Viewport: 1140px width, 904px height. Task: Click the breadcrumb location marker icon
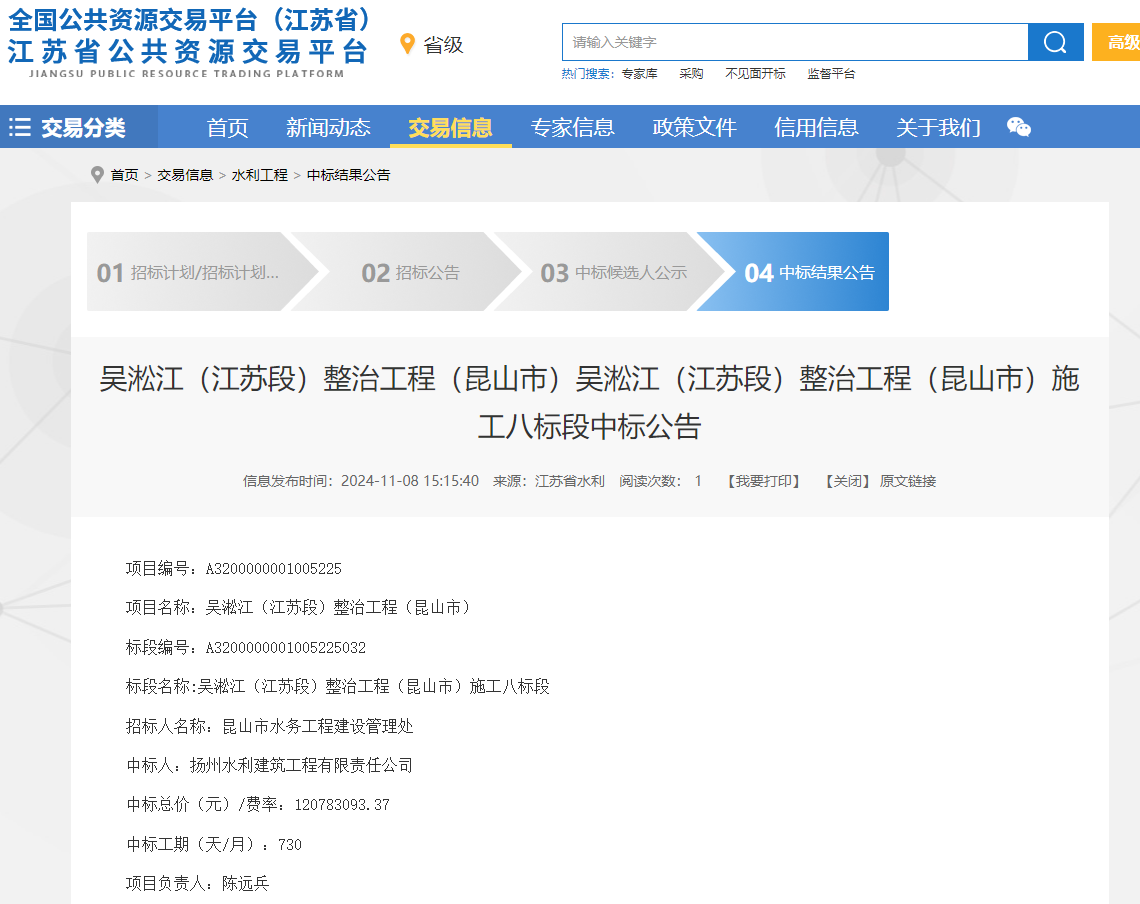pyautogui.click(x=97, y=175)
